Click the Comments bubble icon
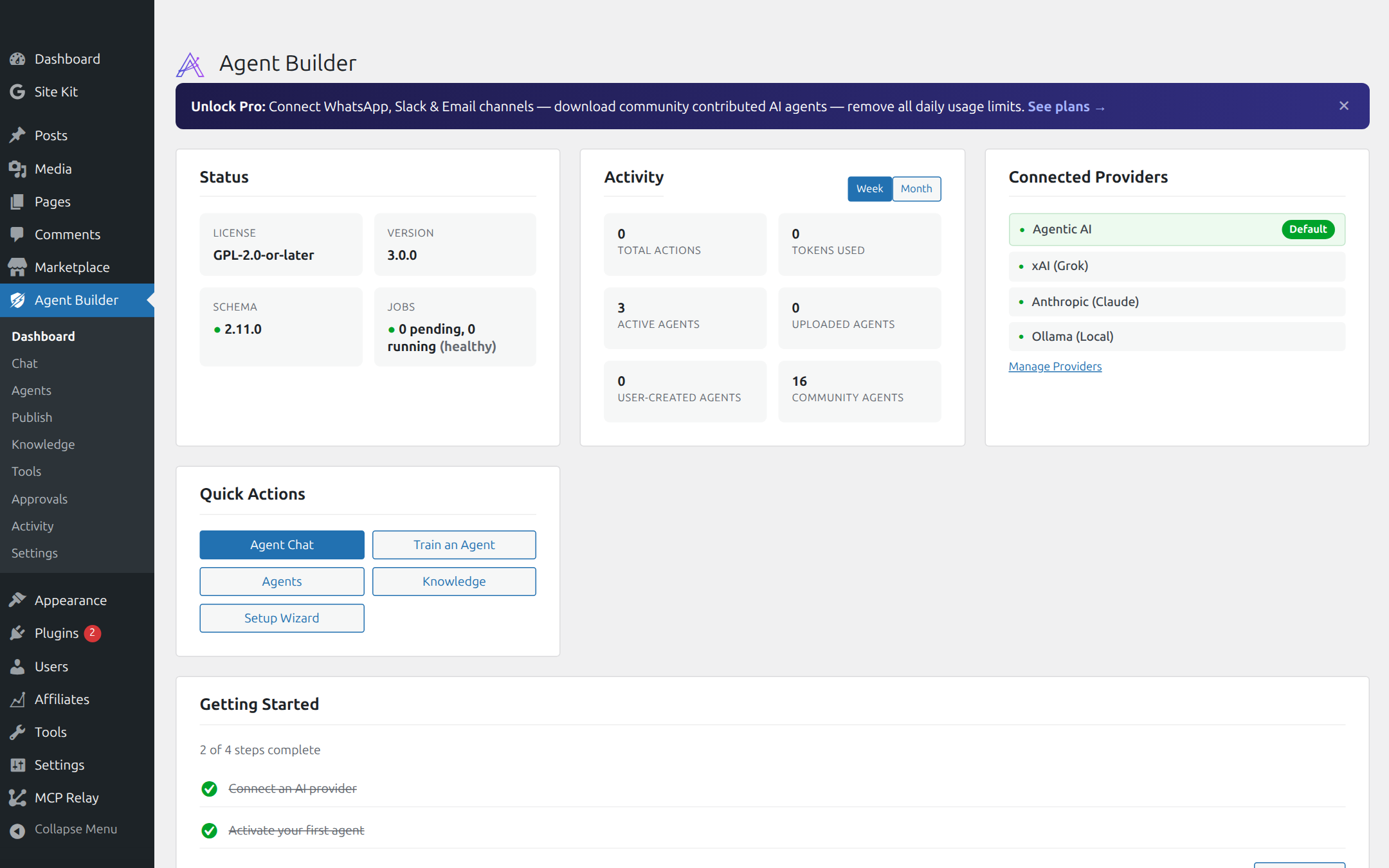1389x868 pixels. point(17,235)
